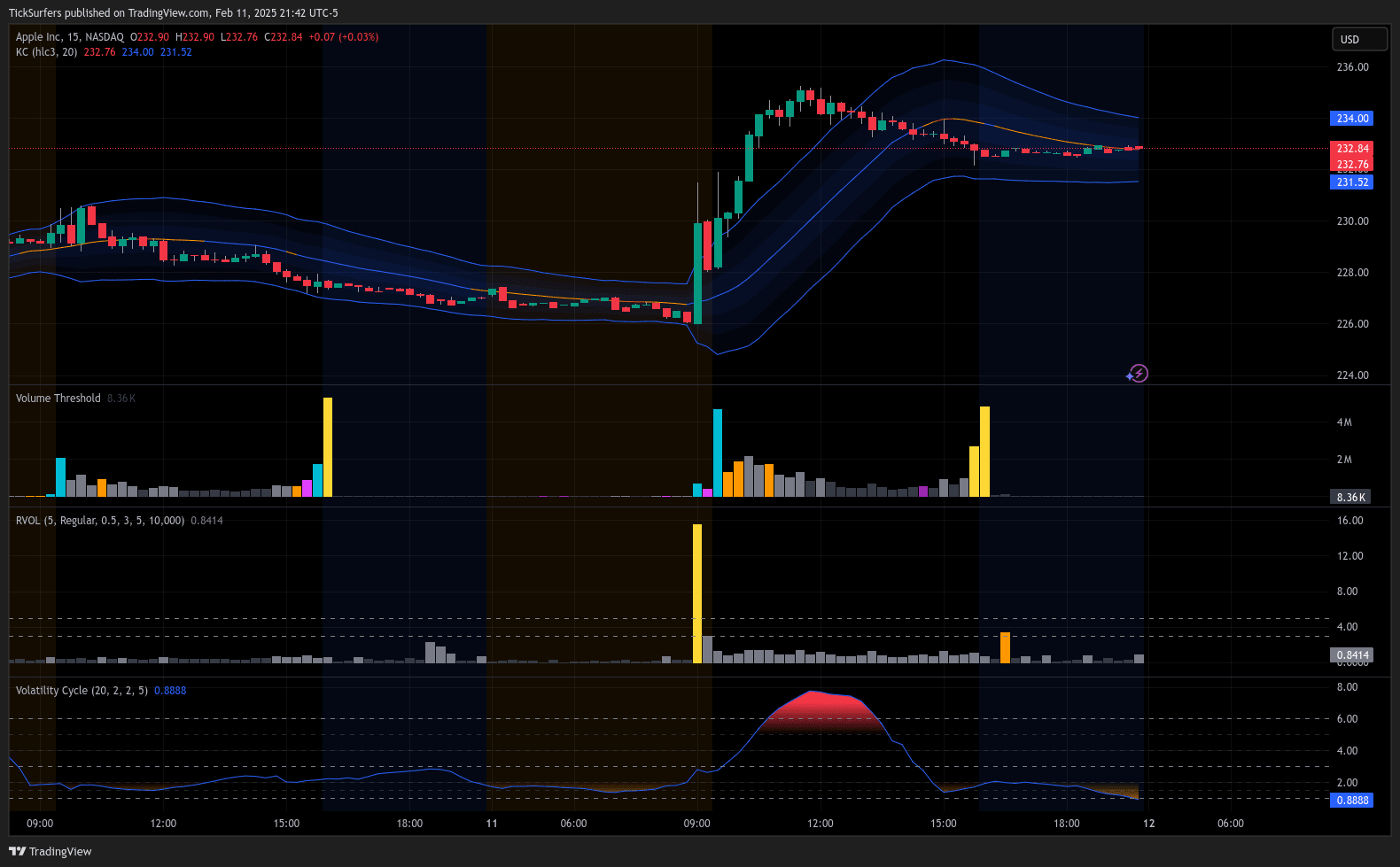Click the blue 0.8888 volatility scale label
Screen dimensions: 1400x867
pos(1352,801)
